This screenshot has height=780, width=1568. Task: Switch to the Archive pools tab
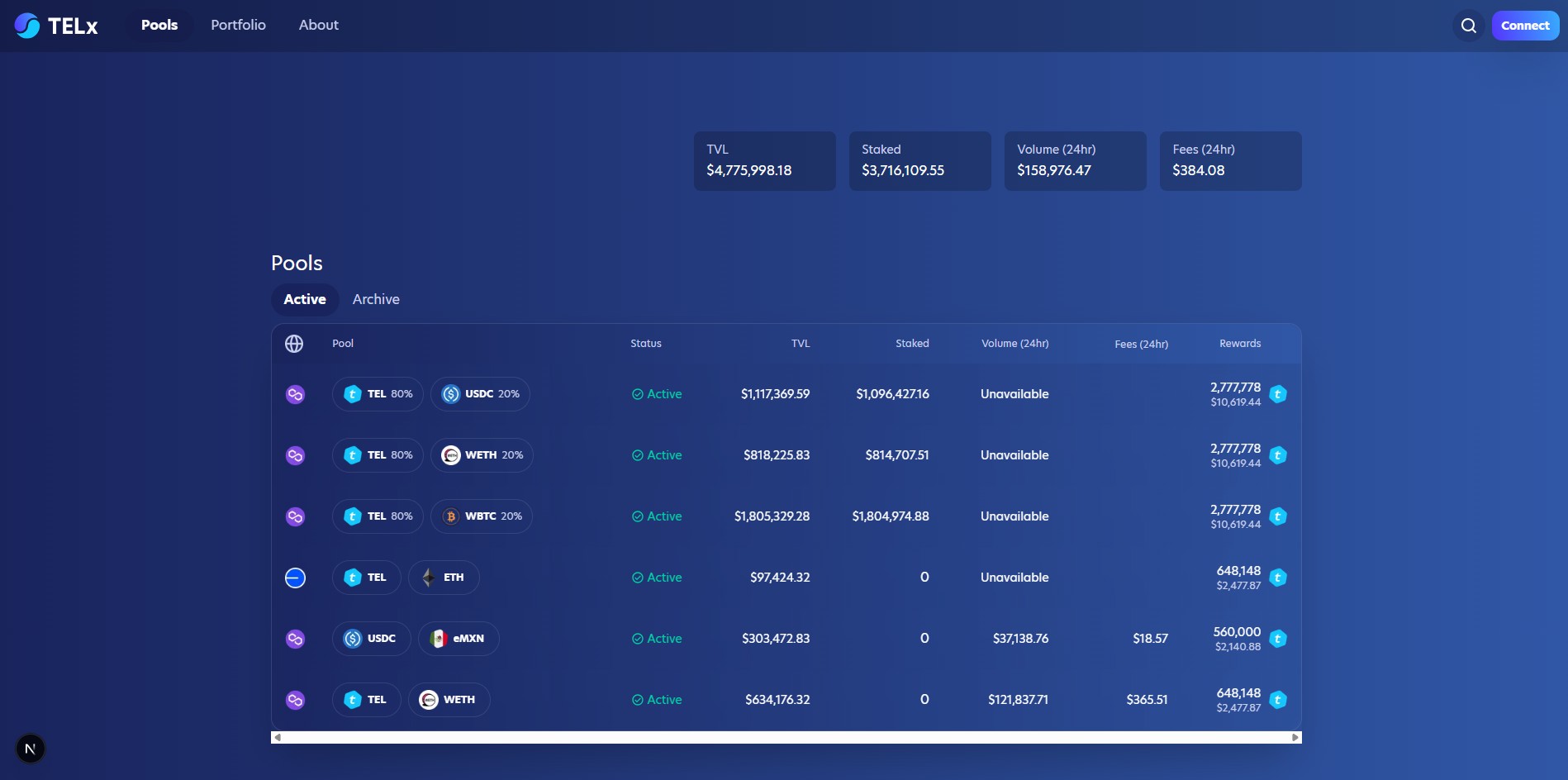(376, 299)
